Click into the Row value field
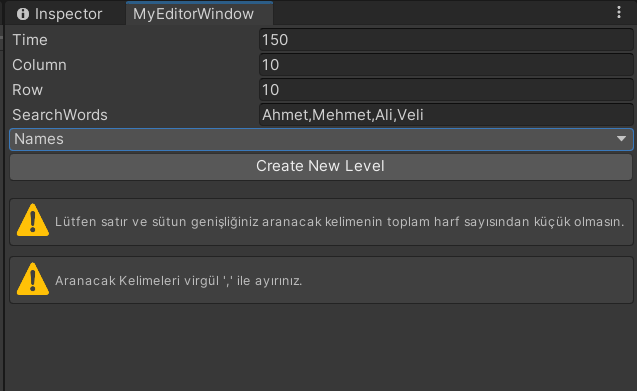 [x=446, y=90]
